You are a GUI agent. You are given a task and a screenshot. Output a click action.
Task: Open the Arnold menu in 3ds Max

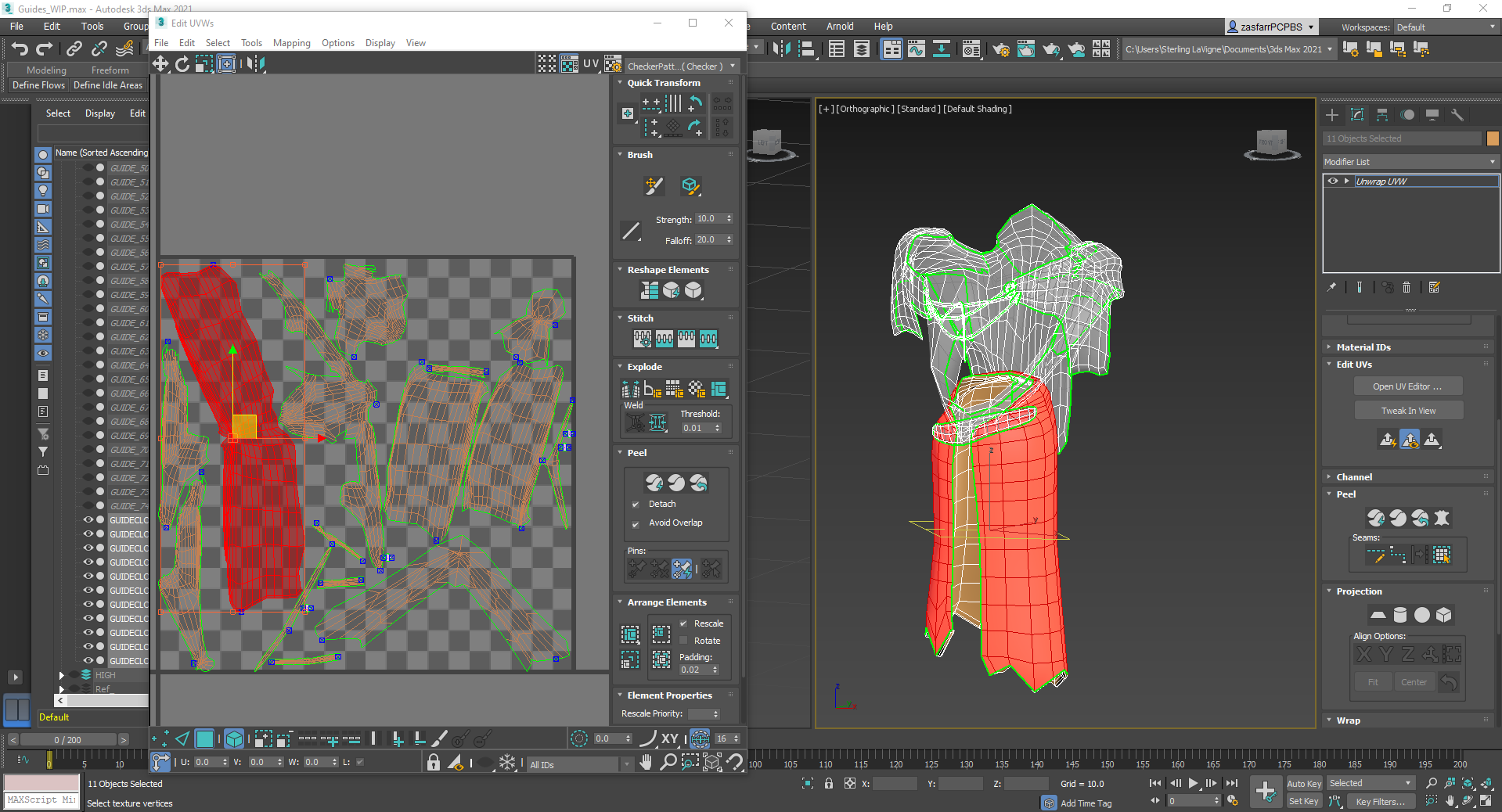point(840,27)
